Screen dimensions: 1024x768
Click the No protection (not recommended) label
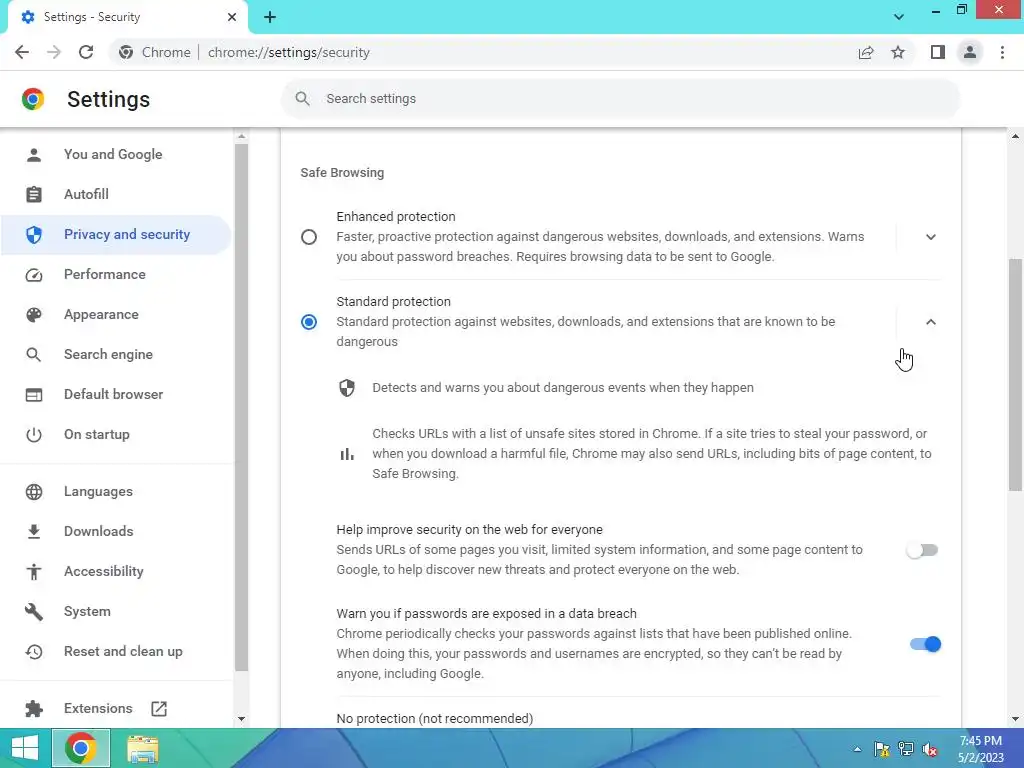coord(435,718)
